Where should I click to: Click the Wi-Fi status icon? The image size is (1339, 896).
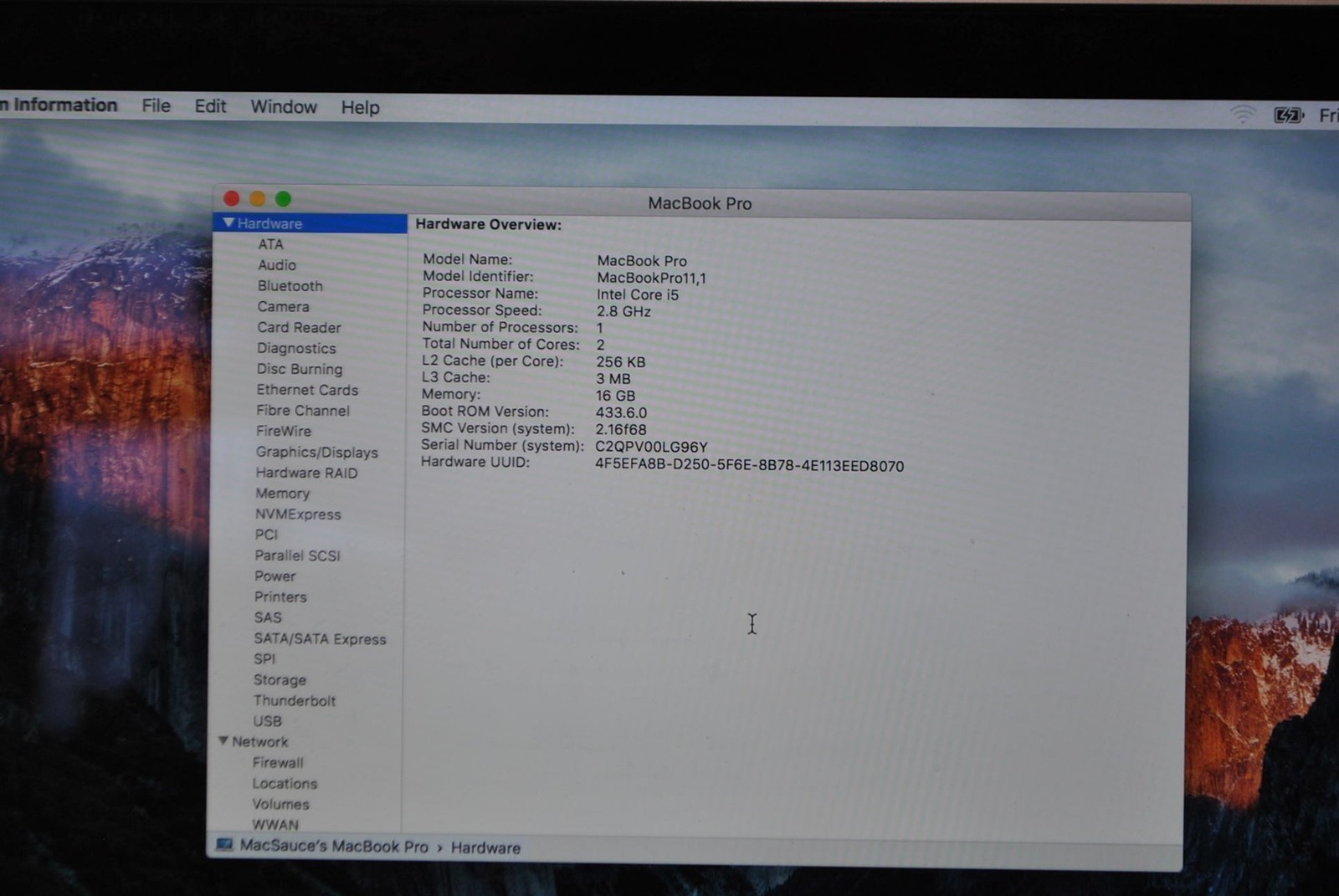(x=1243, y=115)
